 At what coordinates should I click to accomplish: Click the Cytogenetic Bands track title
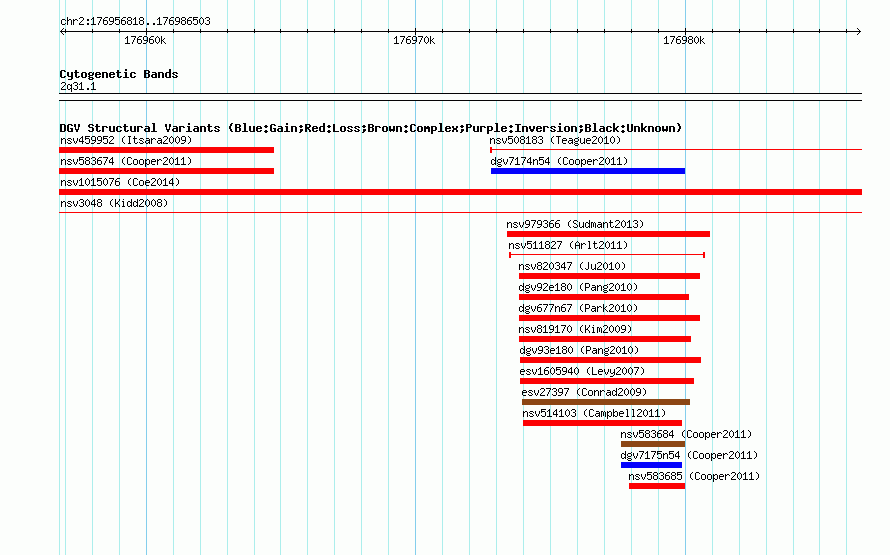click(x=119, y=74)
